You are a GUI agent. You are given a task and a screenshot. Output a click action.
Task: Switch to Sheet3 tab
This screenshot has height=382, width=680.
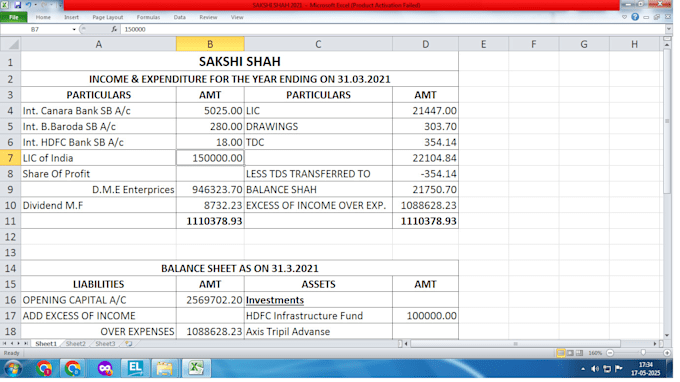click(105, 344)
